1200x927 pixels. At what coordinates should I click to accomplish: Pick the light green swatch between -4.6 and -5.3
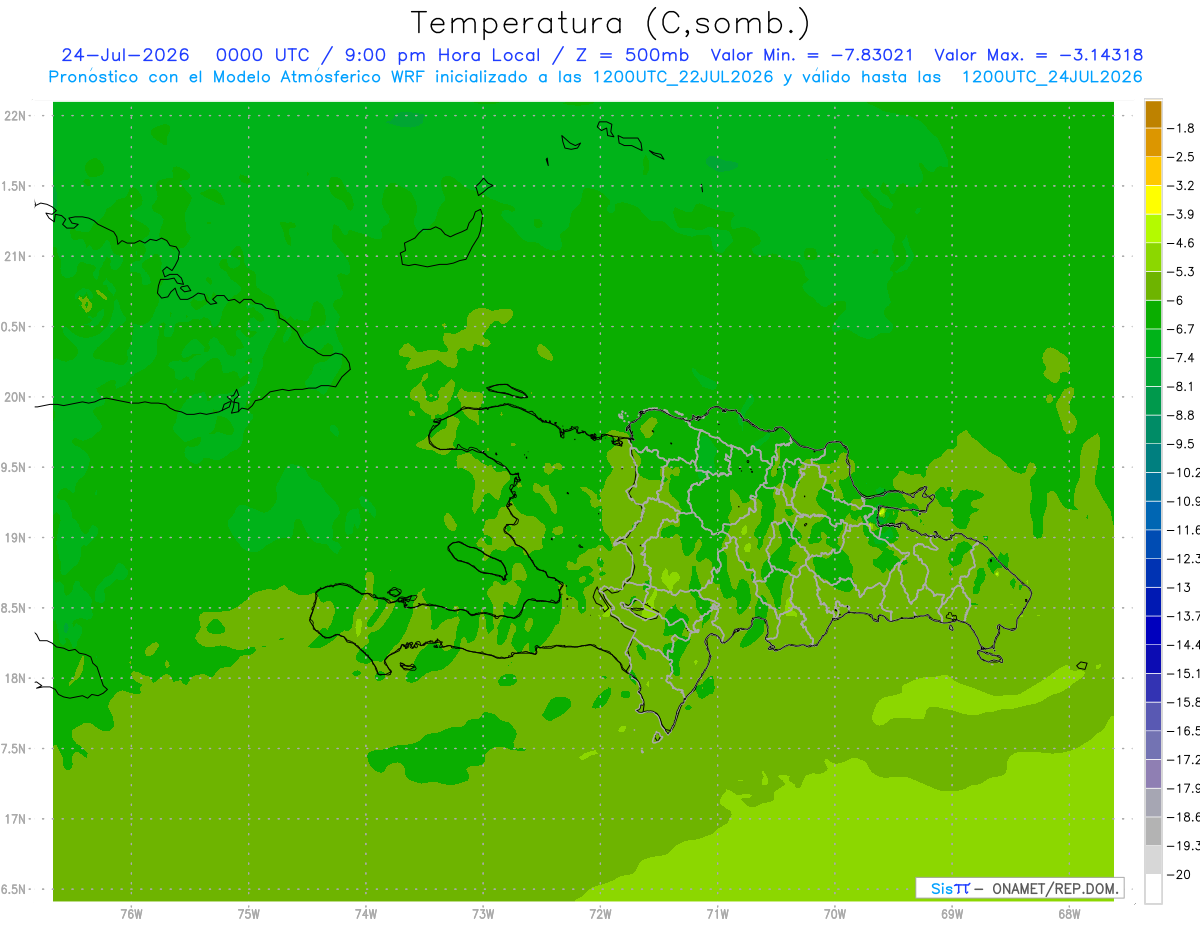click(1153, 257)
